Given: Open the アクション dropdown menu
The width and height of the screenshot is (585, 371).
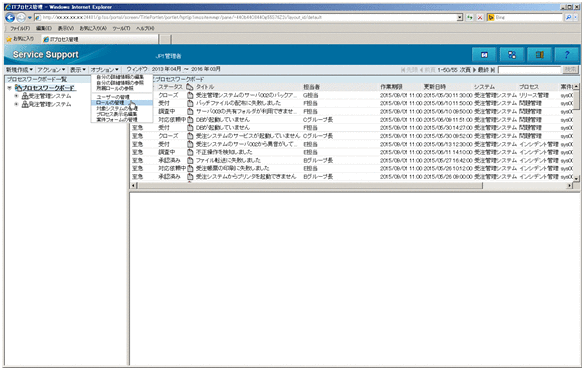Looking at the screenshot, I should tap(51, 70).
